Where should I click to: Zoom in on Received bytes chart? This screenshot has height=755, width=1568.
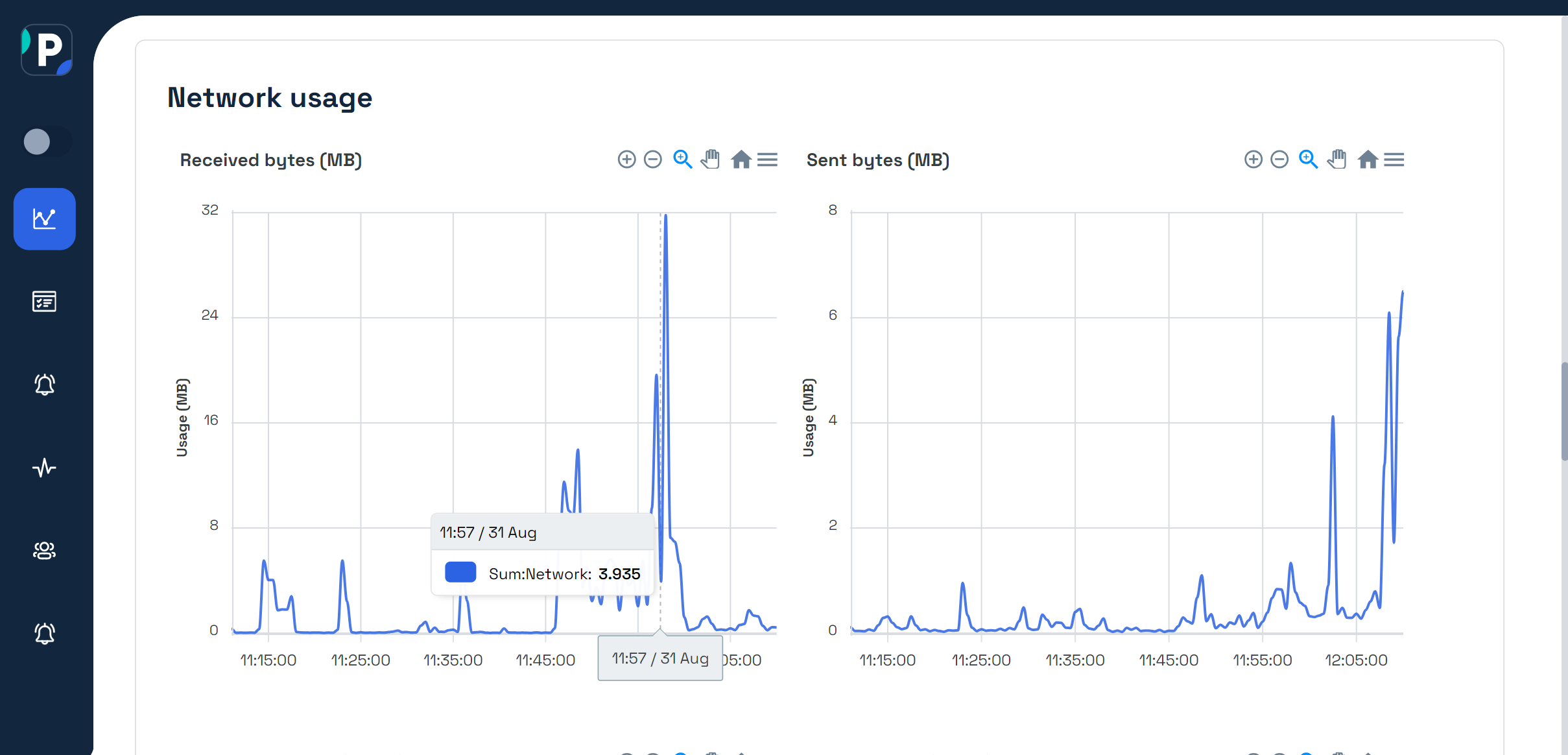626,160
